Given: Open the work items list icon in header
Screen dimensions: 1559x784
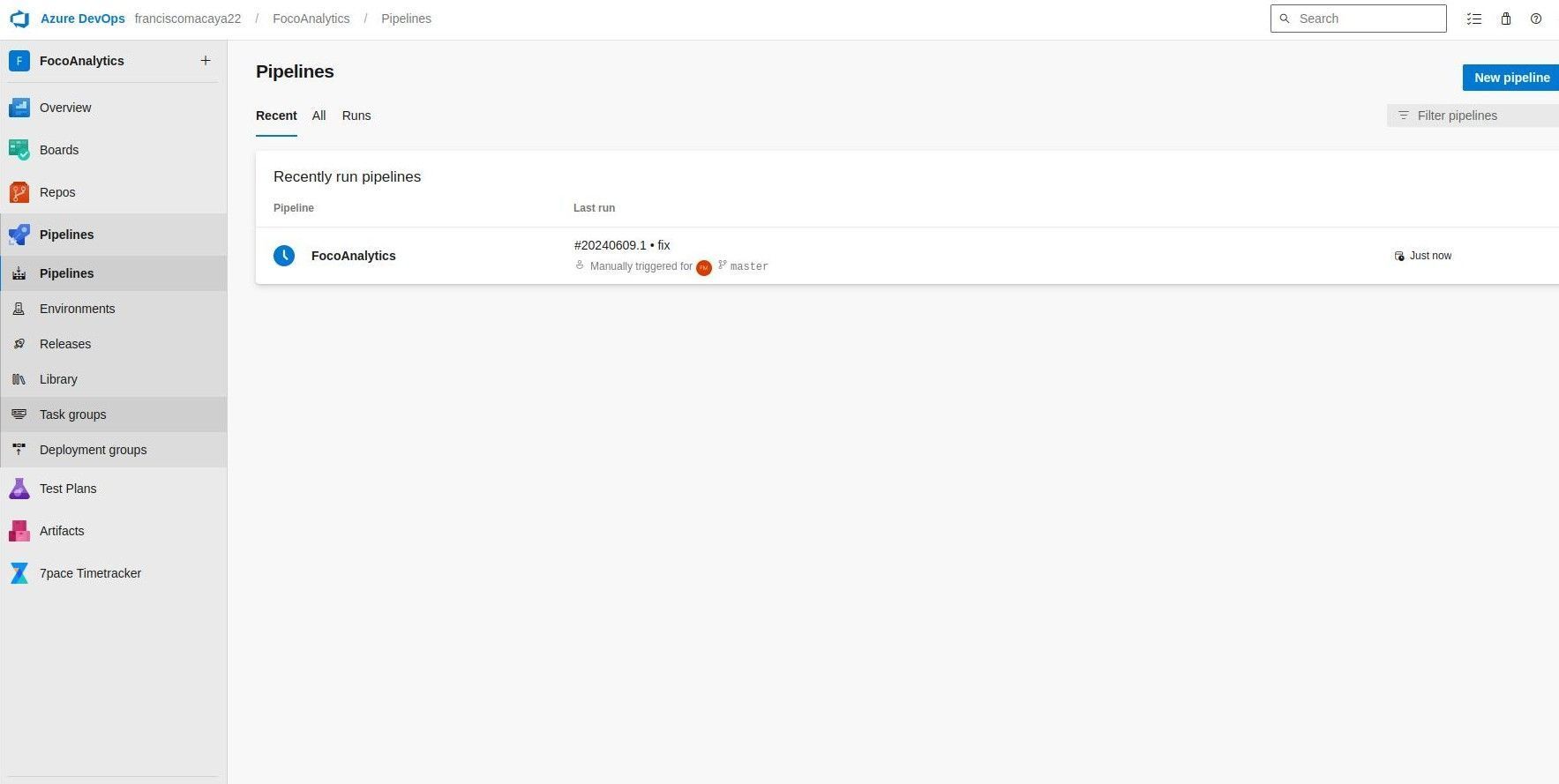Looking at the screenshot, I should (1474, 19).
